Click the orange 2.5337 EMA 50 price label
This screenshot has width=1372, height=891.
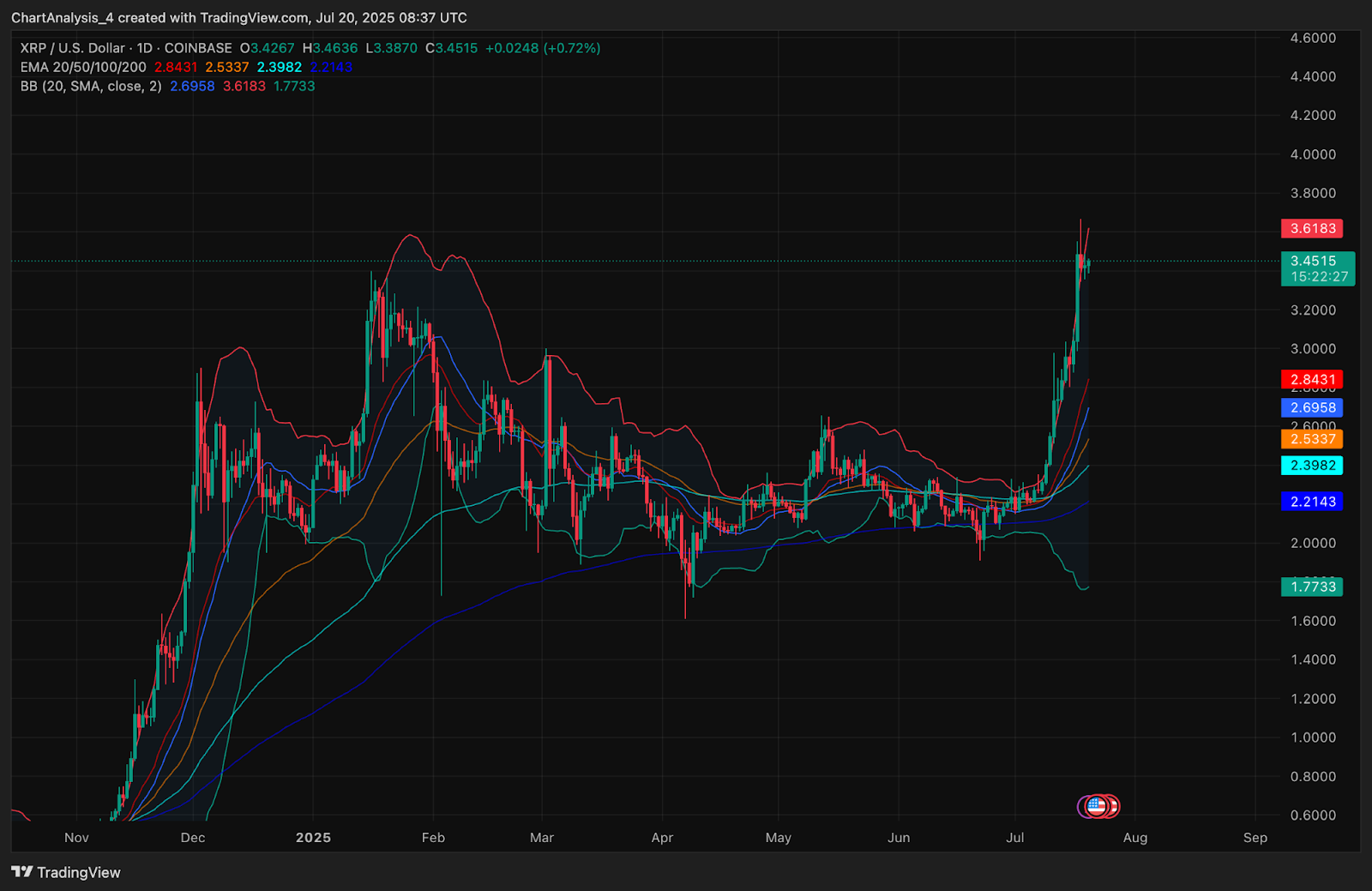(1312, 439)
